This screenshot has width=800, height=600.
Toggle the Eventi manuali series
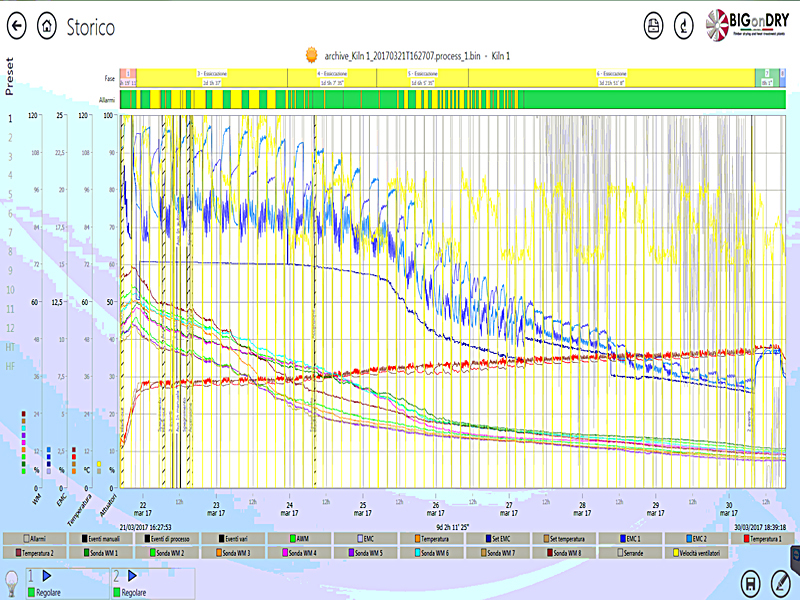pyautogui.click(x=101, y=538)
